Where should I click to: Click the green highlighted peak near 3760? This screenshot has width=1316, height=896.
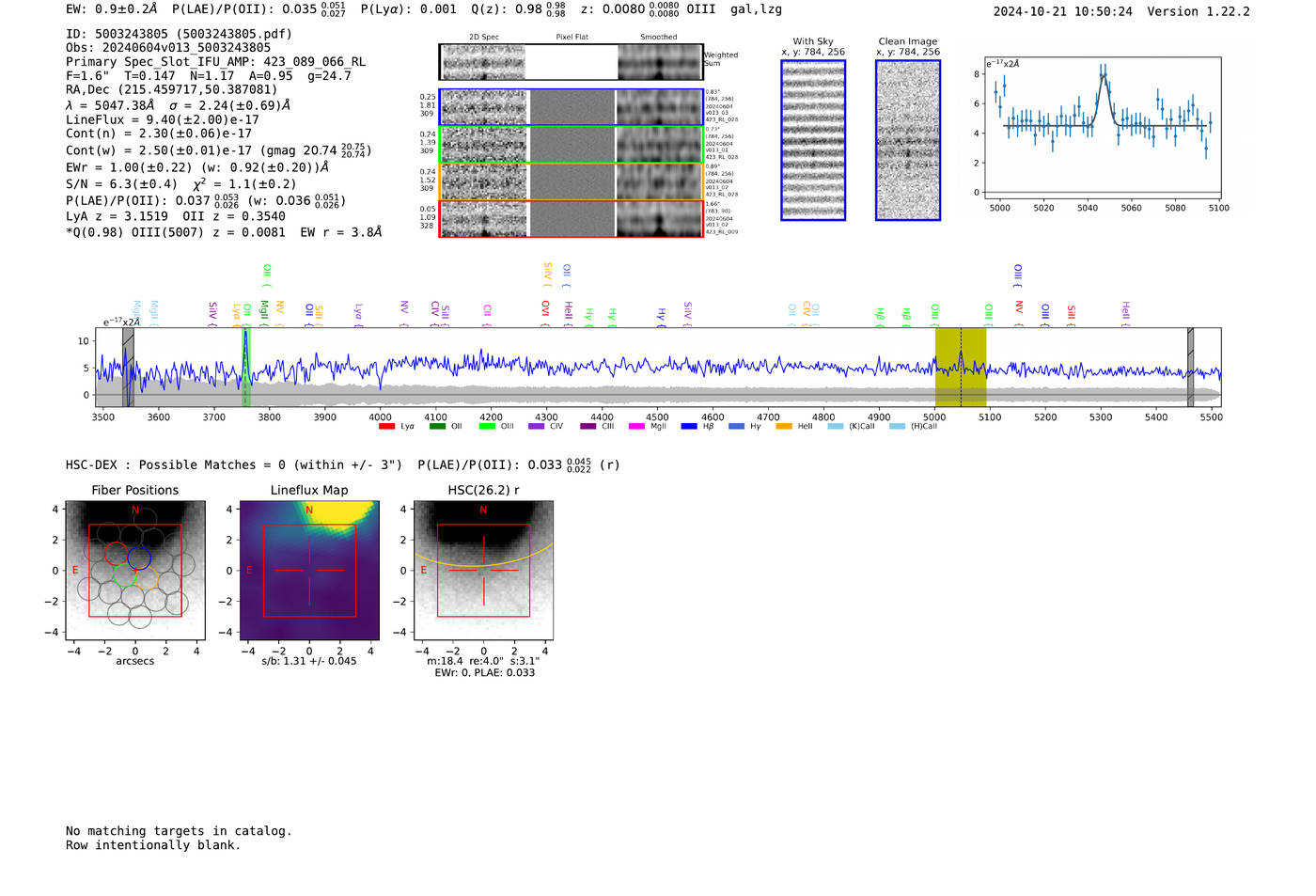(246, 367)
